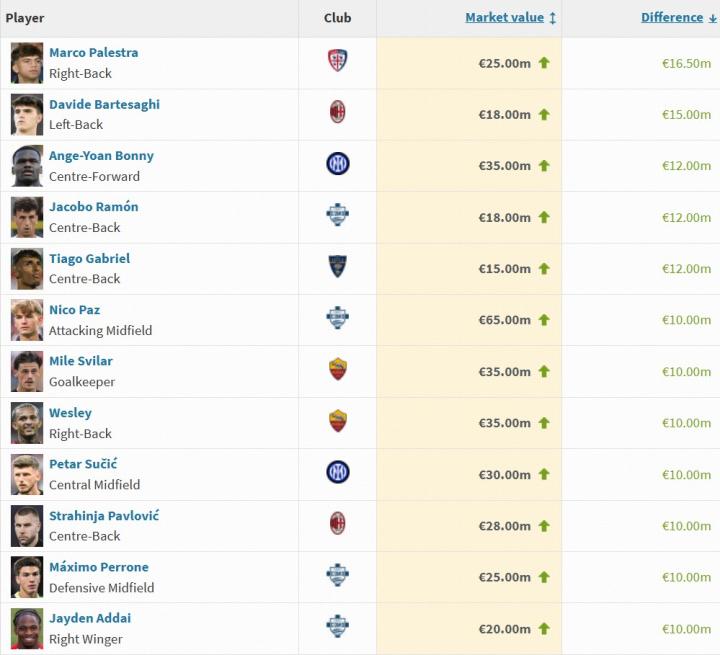Sort the table by Market value column
This screenshot has width=720, height=655.
coord(504,18)
